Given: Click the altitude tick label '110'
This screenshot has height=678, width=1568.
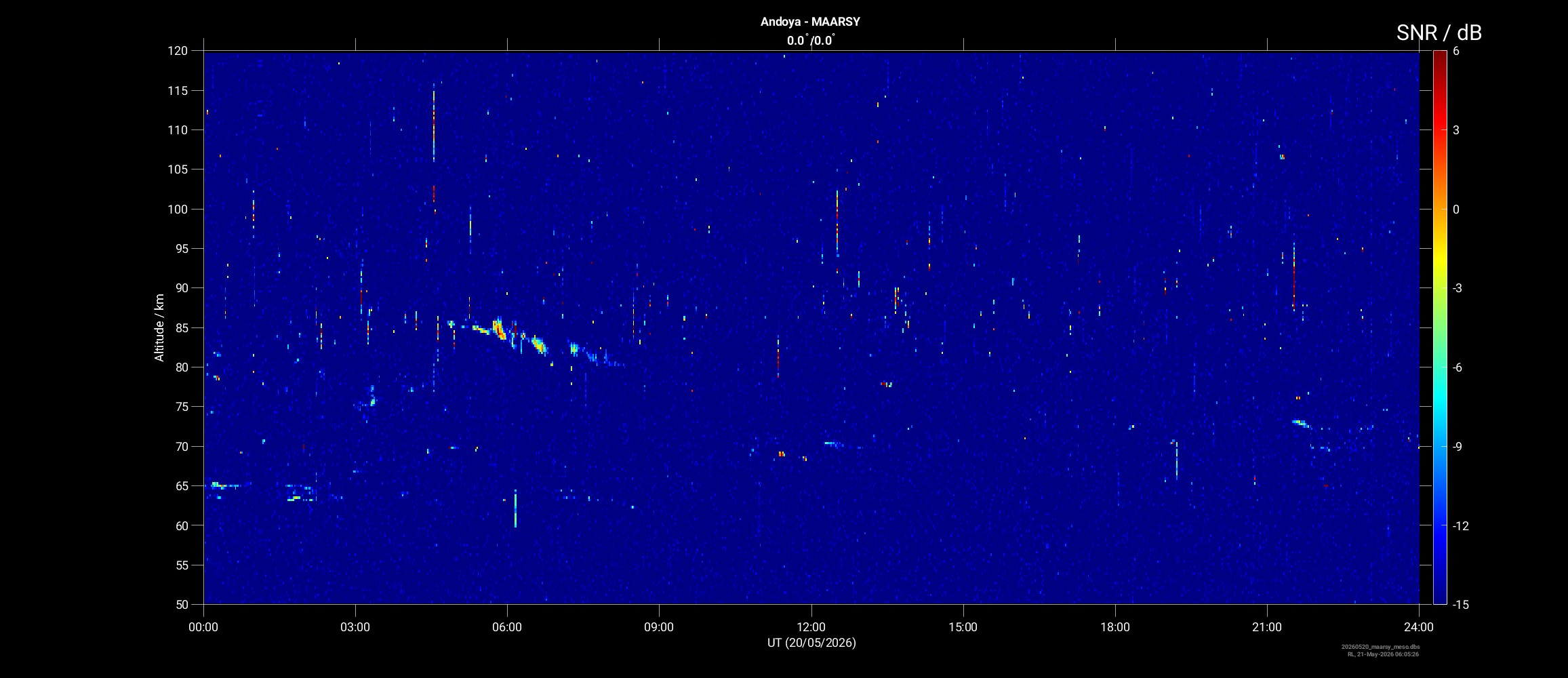Looking at the screenshot, I should tap(178, 130).
